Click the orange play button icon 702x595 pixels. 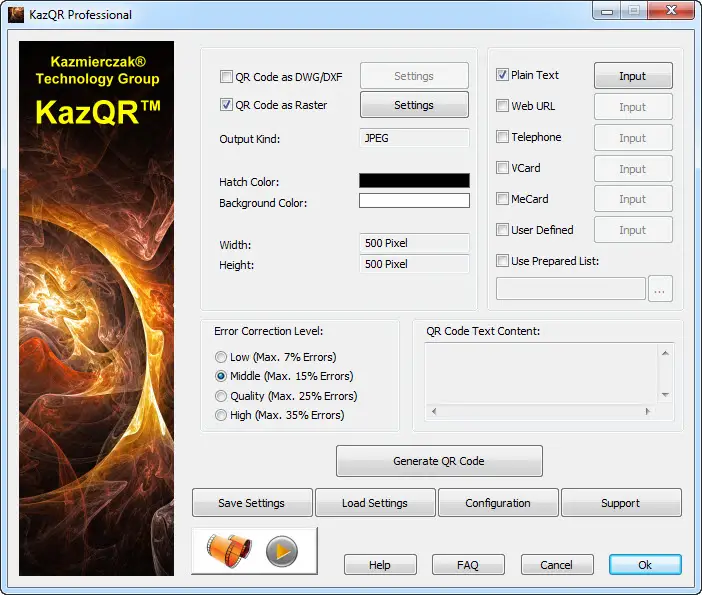click(282, 551)
